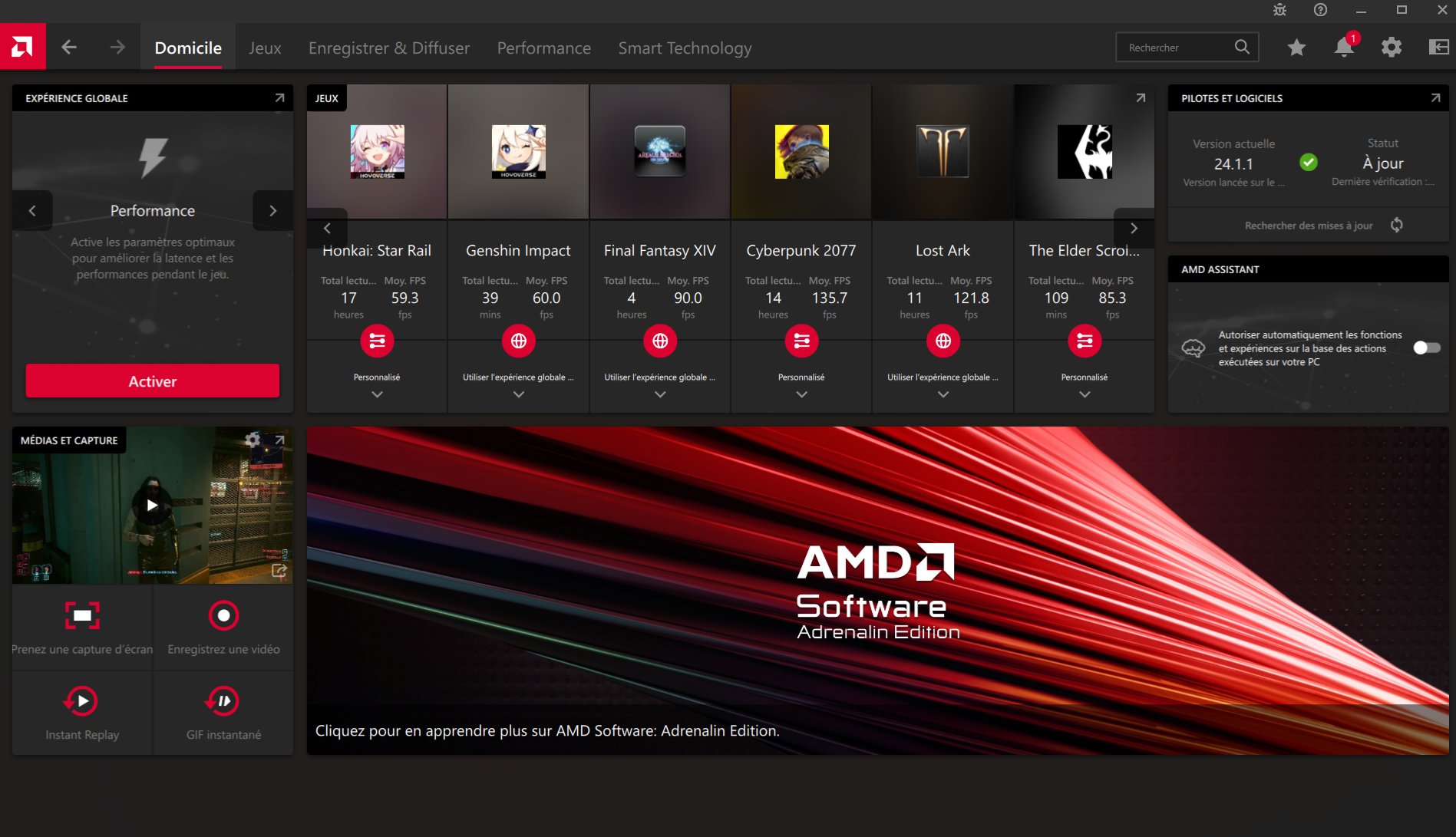The height and width of the screenshot is (837, 1456).
Task: Open Genshin Impact game thumbnail
Action: pos(519,152)
